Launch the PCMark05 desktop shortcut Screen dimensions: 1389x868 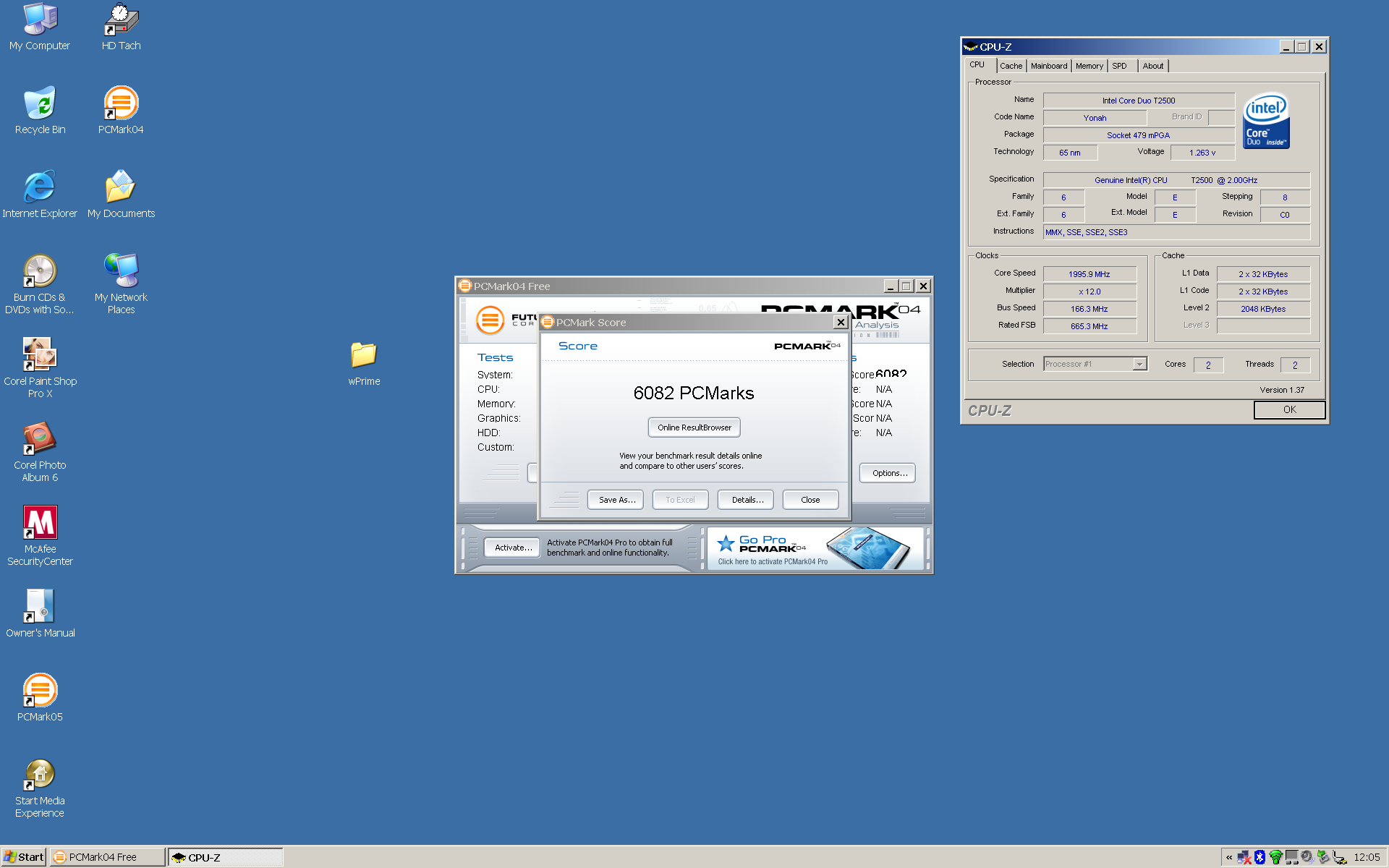(40, 698)
